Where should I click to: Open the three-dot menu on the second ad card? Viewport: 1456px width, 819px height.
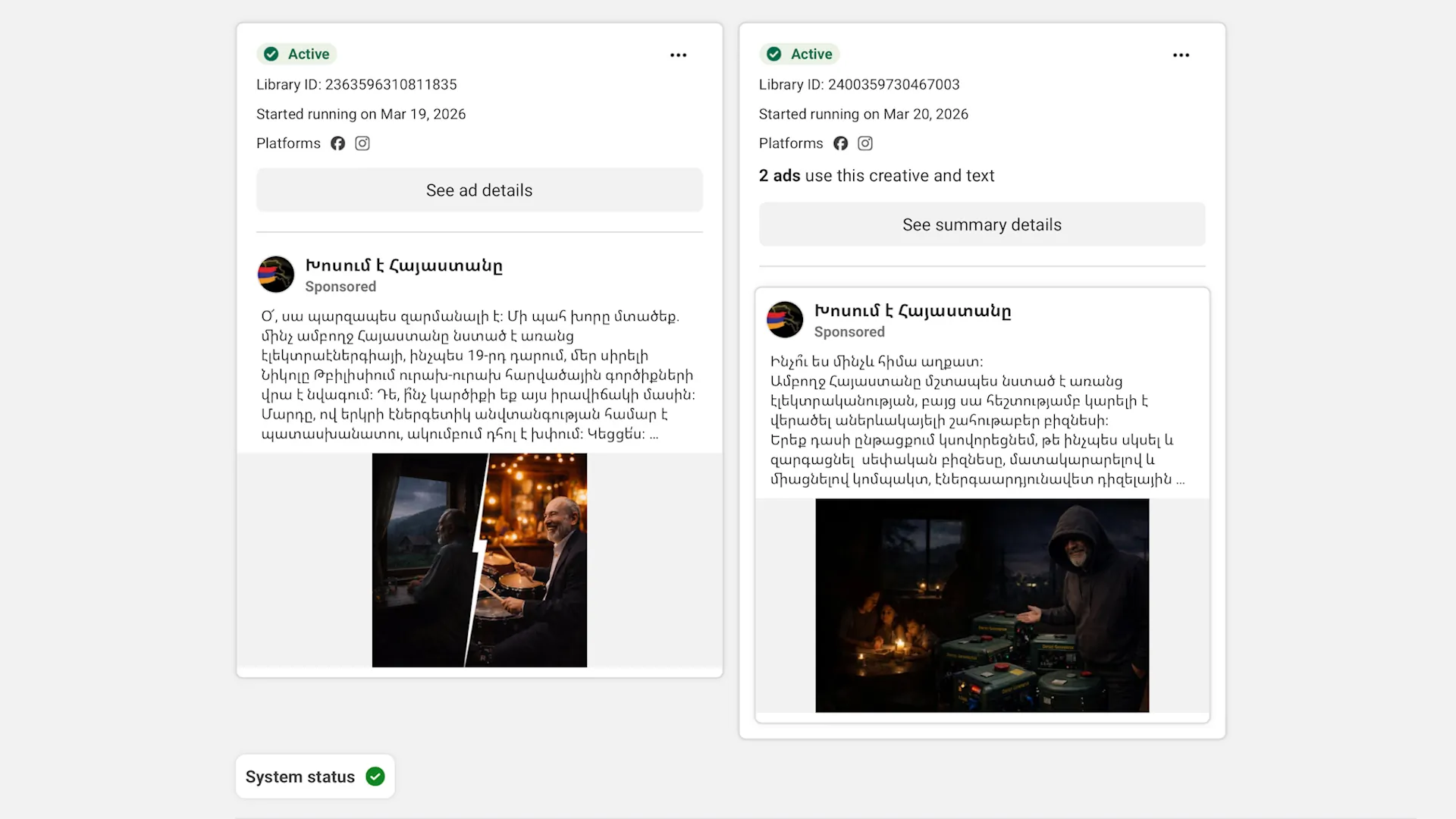pos(1181,55)
